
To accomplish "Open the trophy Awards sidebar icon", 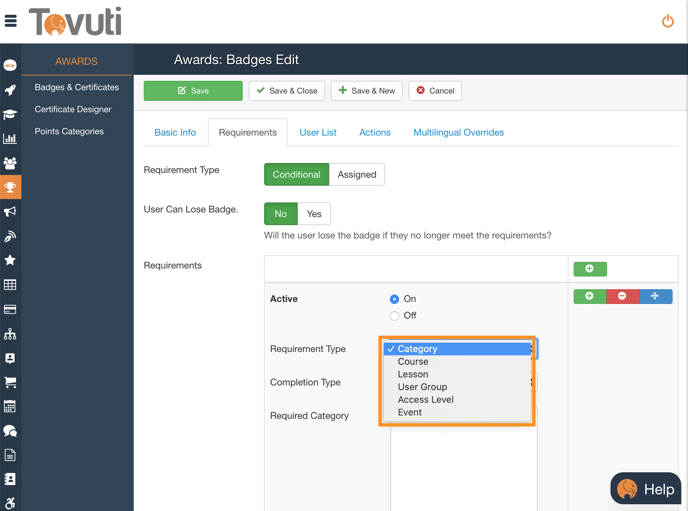I will [x=10, y=187].
